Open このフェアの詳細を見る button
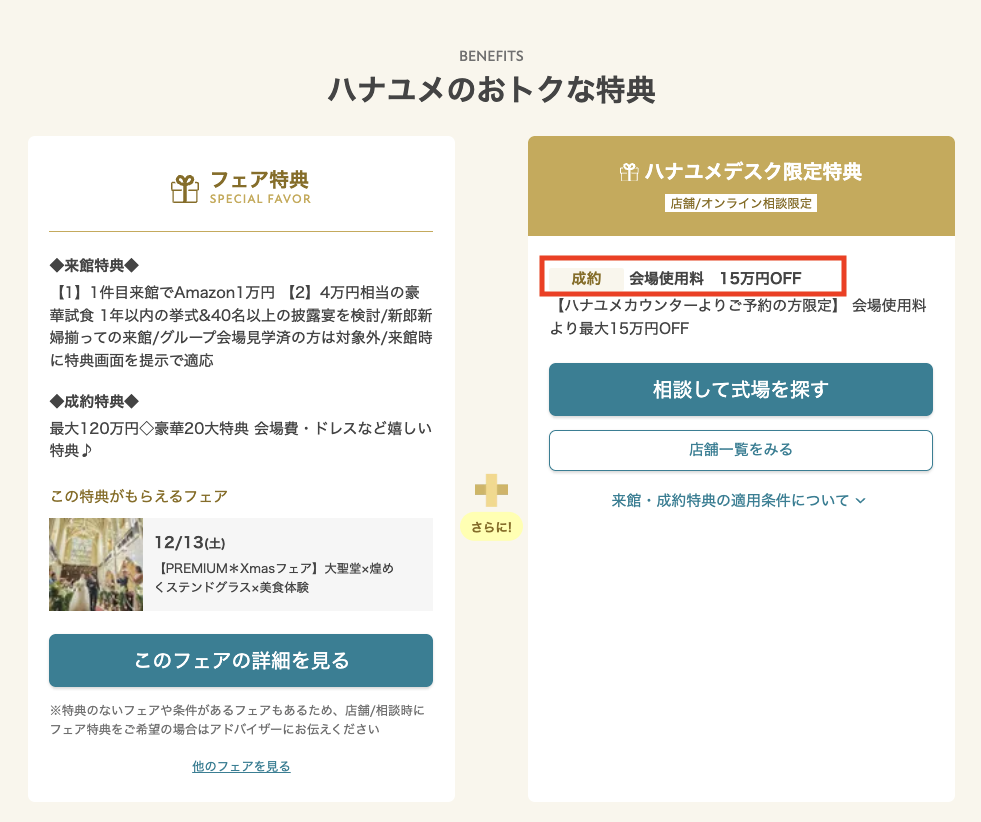981x822 pixels. click(x=241, y=660)
